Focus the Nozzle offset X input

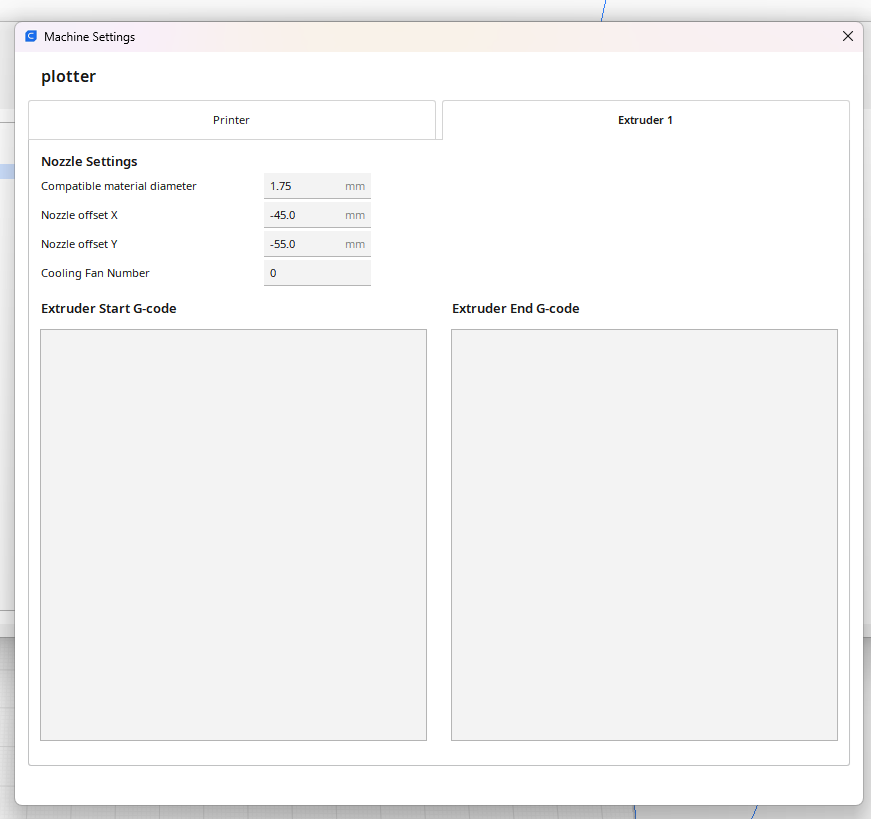[x=305, y=215]
